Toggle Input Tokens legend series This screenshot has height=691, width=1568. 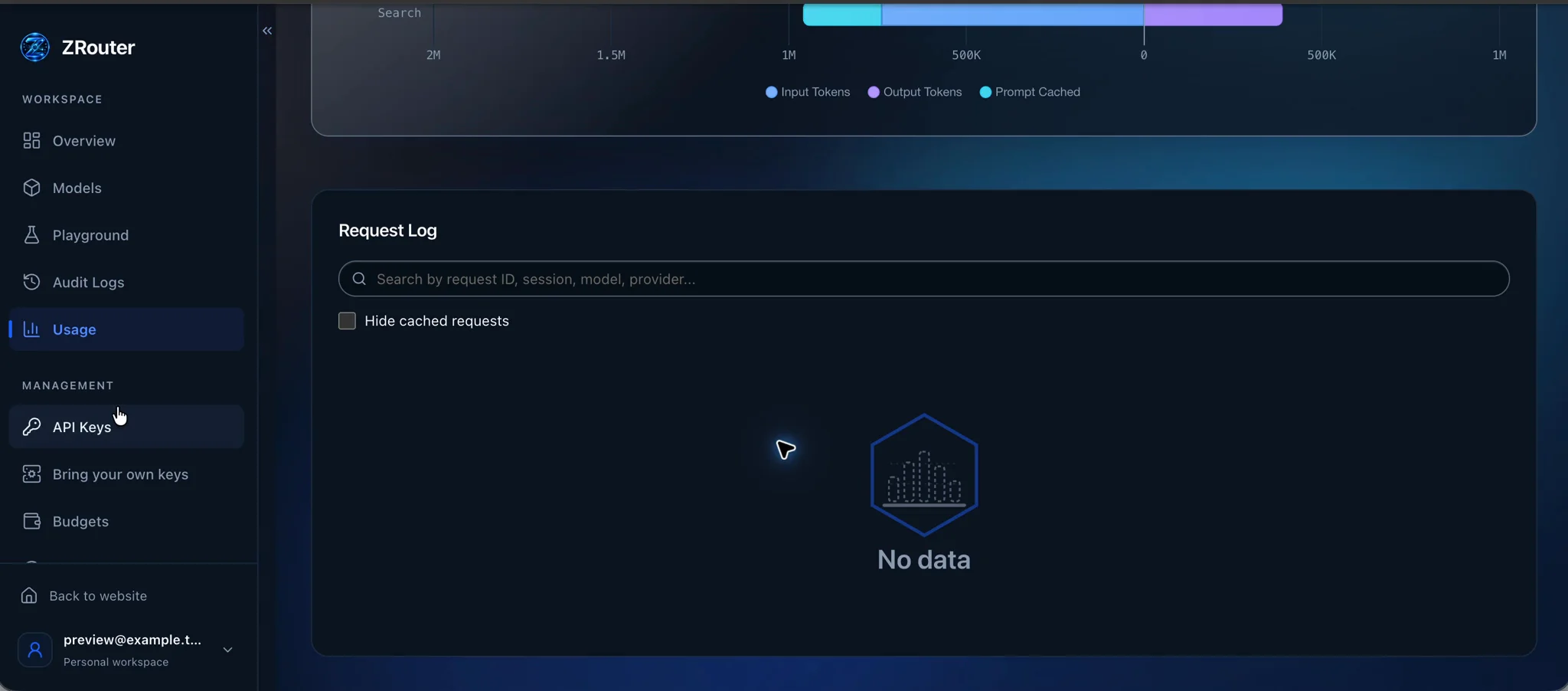(x=808, y=92)
